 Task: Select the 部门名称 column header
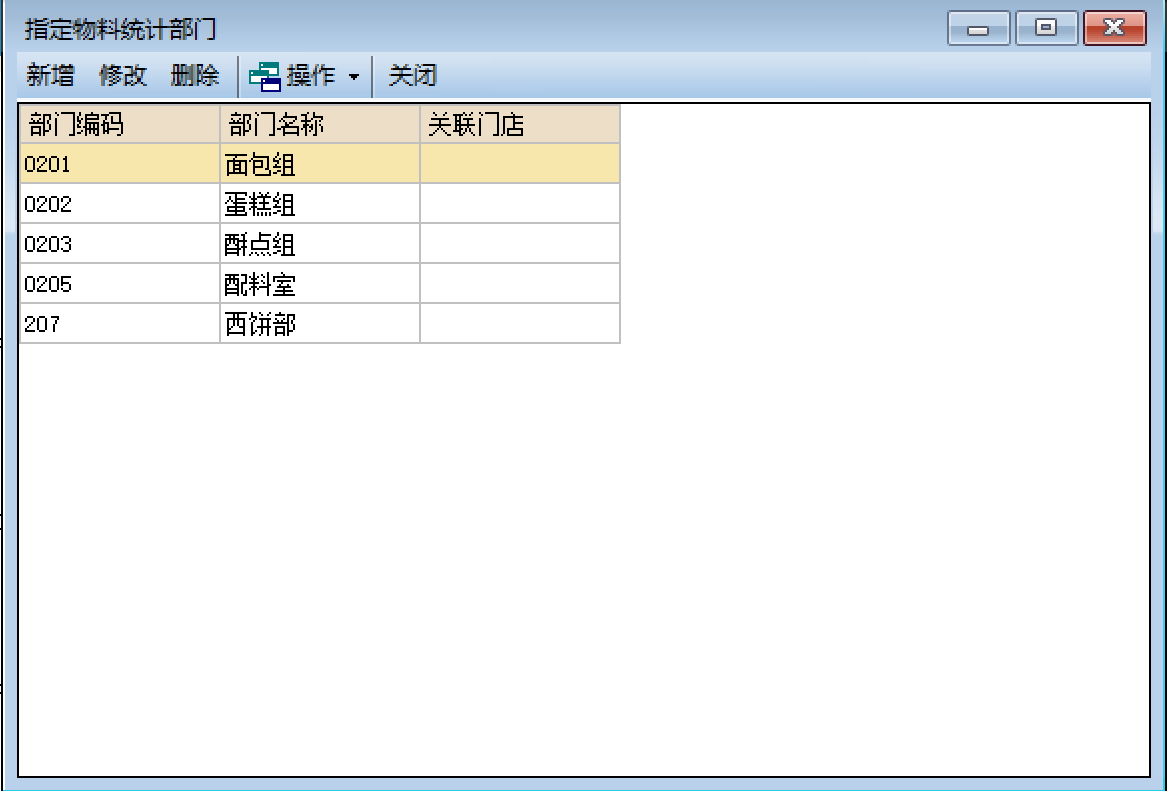click(320, 124)
